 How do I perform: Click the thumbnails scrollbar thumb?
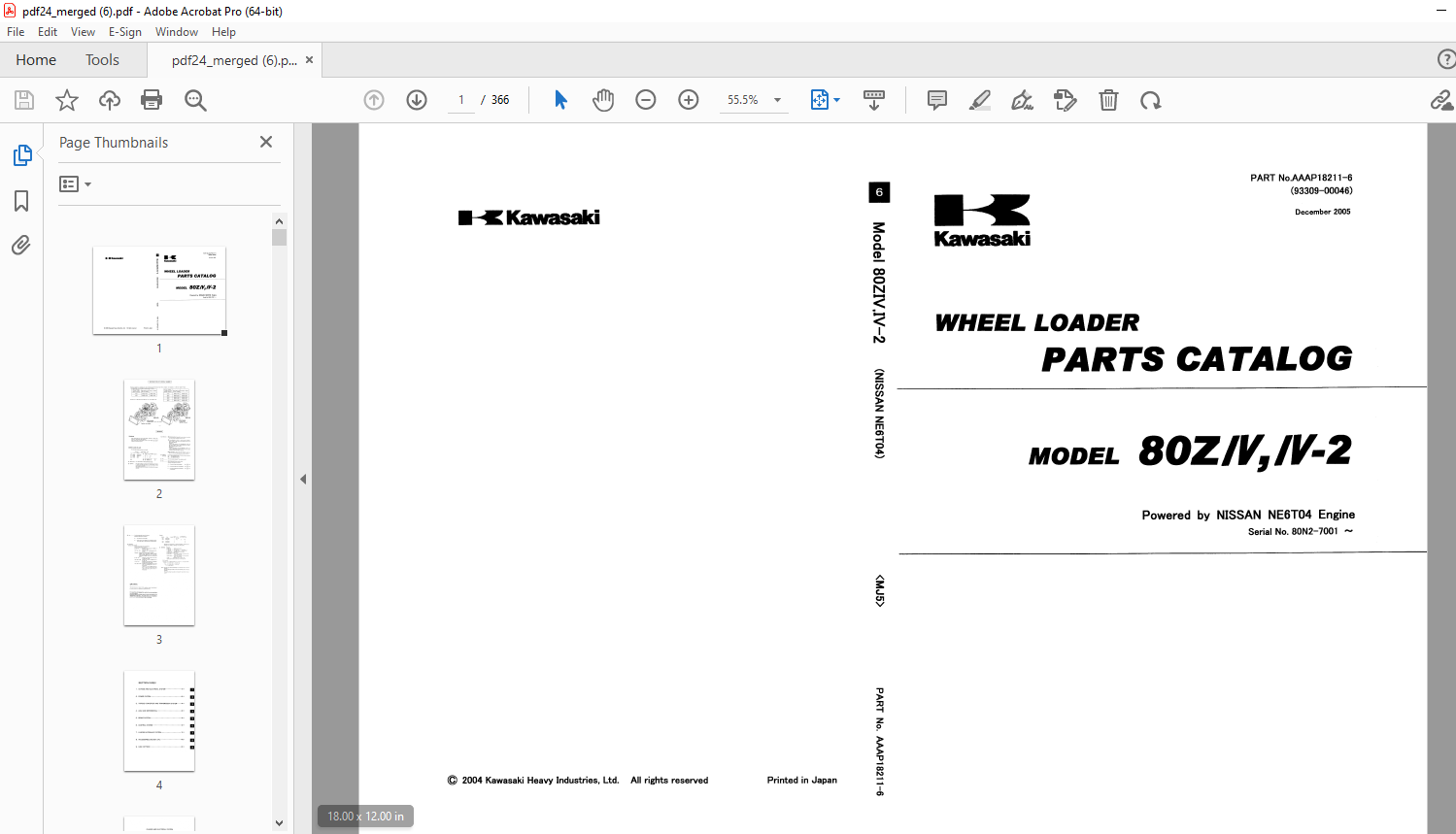[280, 238]
